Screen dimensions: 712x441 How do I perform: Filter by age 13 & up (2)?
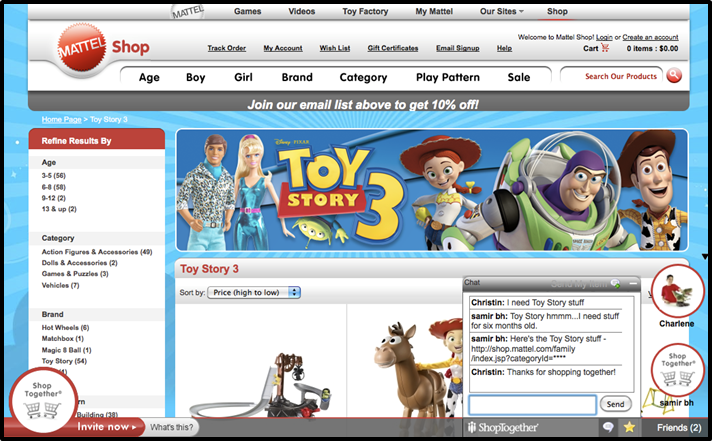click(59, 209)
